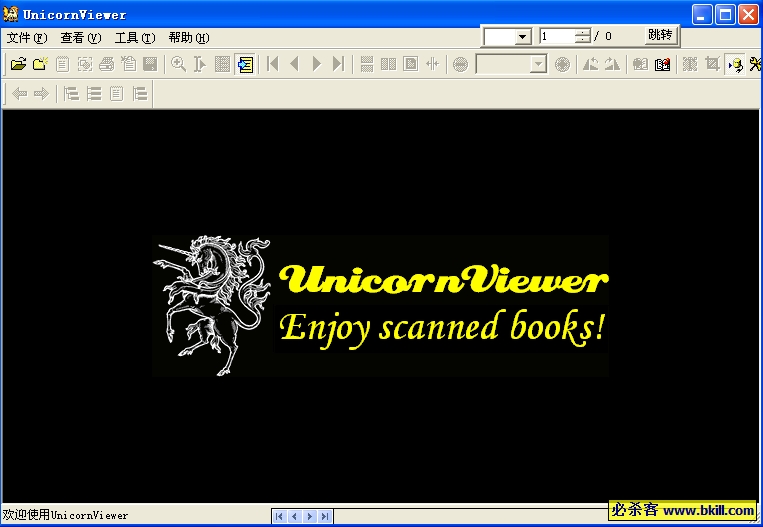The image size is (763, 527).
Task: Click the horizontal scrollbar track at bottom
Action: 471,516
